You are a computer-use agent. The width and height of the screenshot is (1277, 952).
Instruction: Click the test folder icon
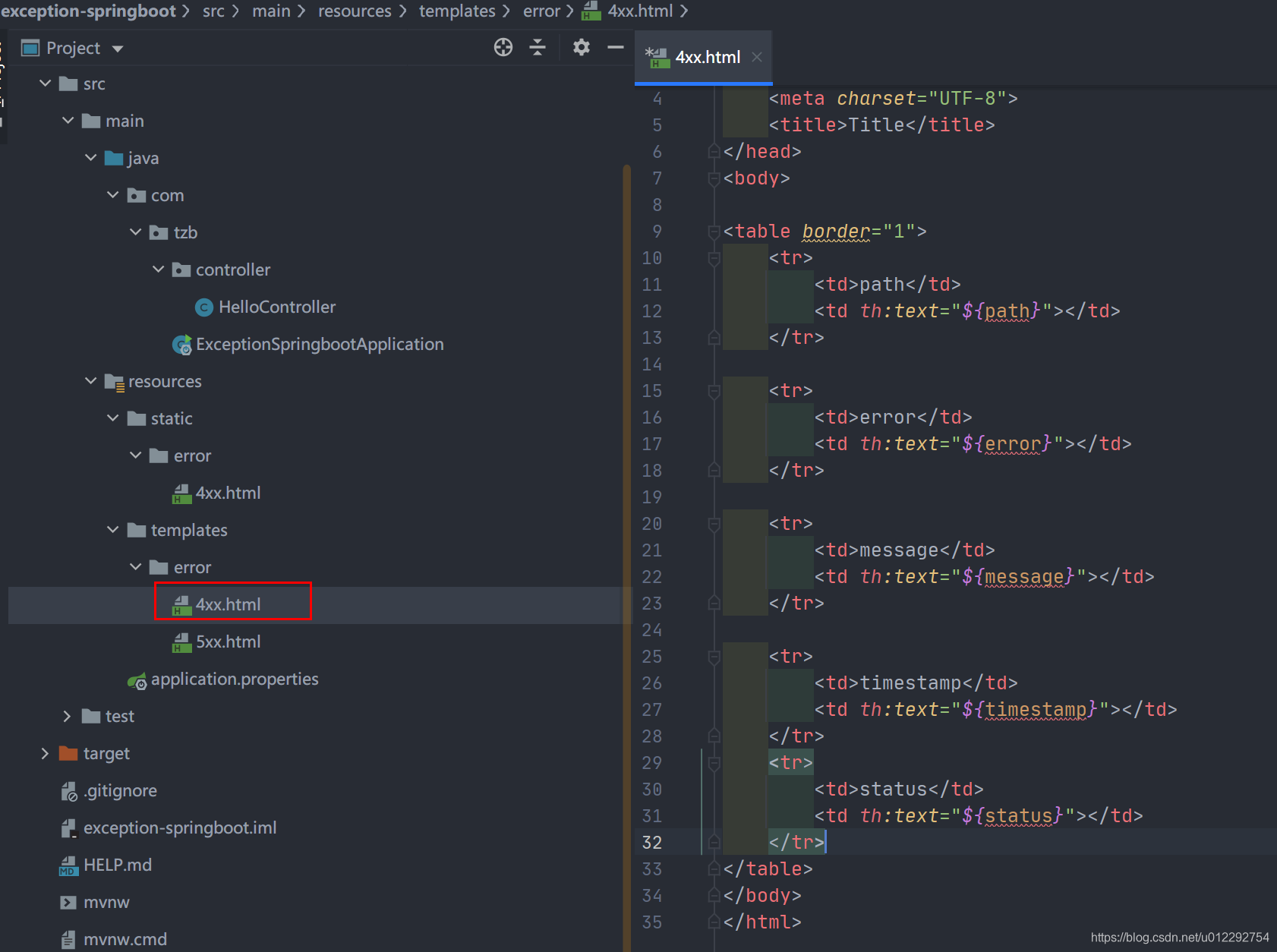[91, 716]
